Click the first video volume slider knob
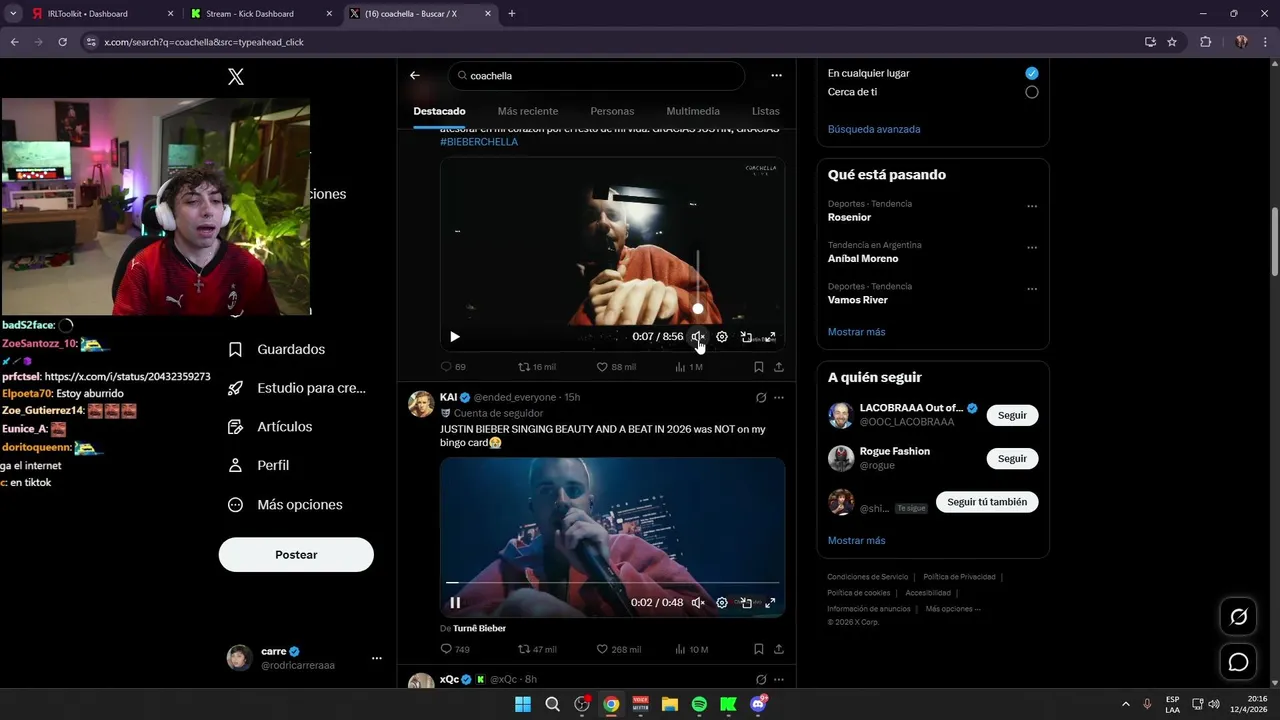The image size is (1280, 720). (698, 309)
